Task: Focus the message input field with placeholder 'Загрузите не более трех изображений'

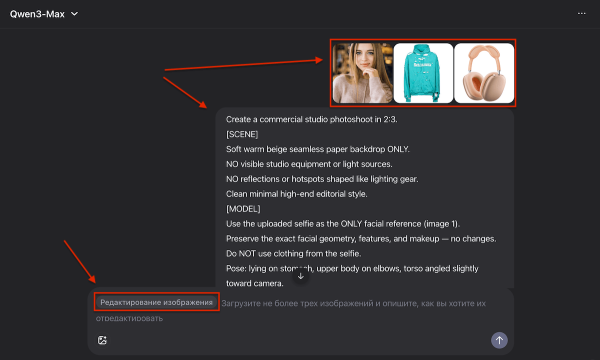Action: pos(300,311)
